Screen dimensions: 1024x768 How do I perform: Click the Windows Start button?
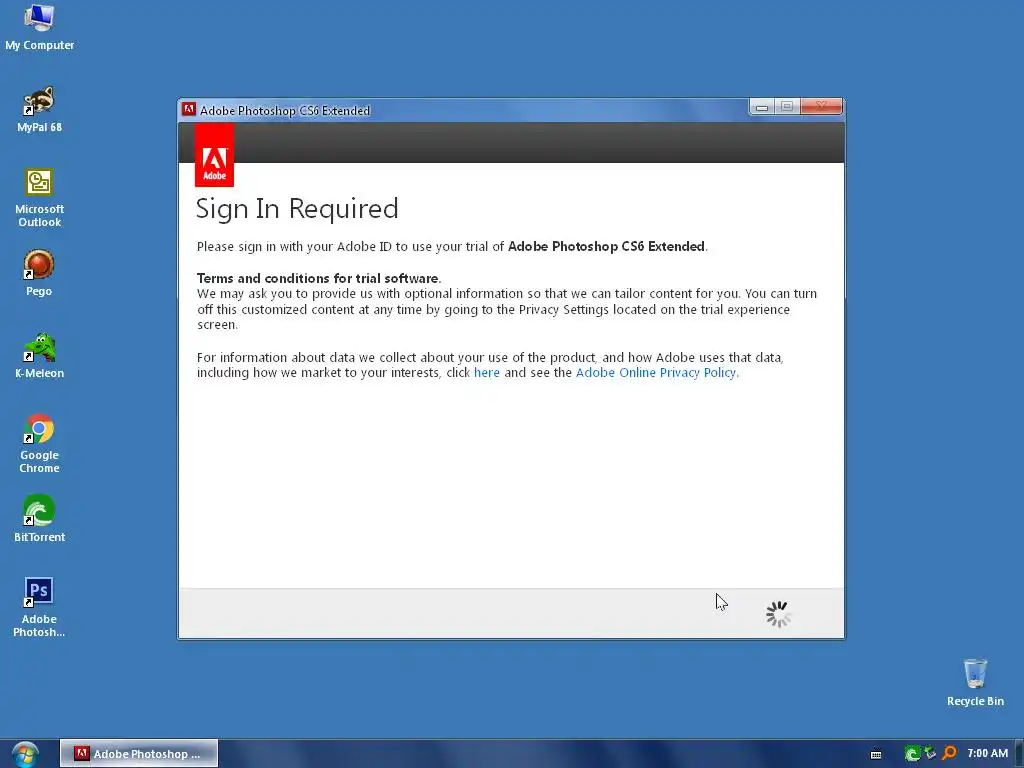(x=25, y=754)
